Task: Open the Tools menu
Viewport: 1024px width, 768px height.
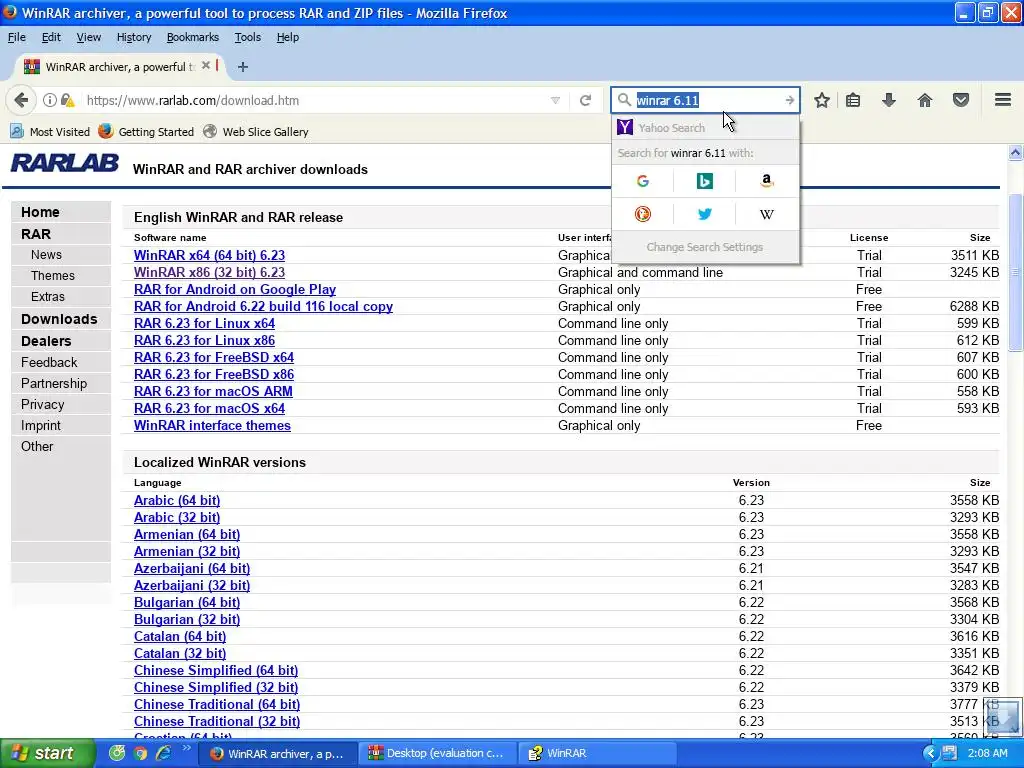Action: (248, 37)
